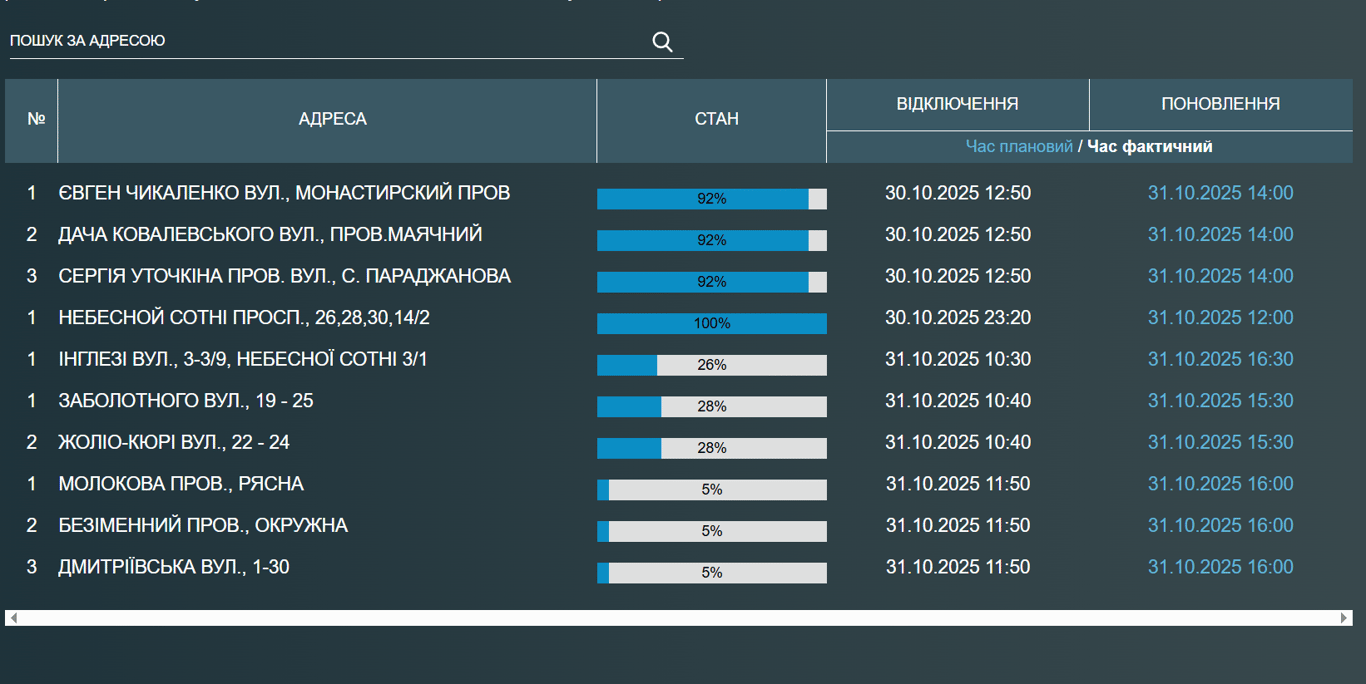The width and height of the screenshot is (1366, 684).
Task: Select the 'Час плановий' link
Action: click(x=1018, y=147)
